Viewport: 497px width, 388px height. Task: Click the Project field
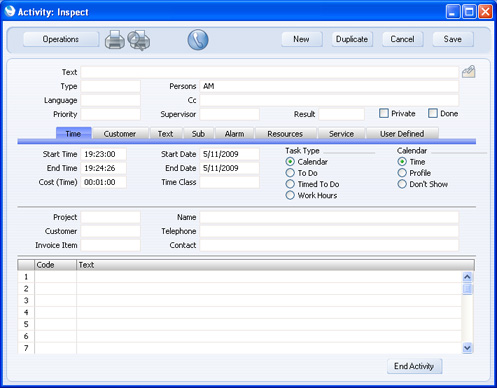pyautogui.click(x=110, y=217)
